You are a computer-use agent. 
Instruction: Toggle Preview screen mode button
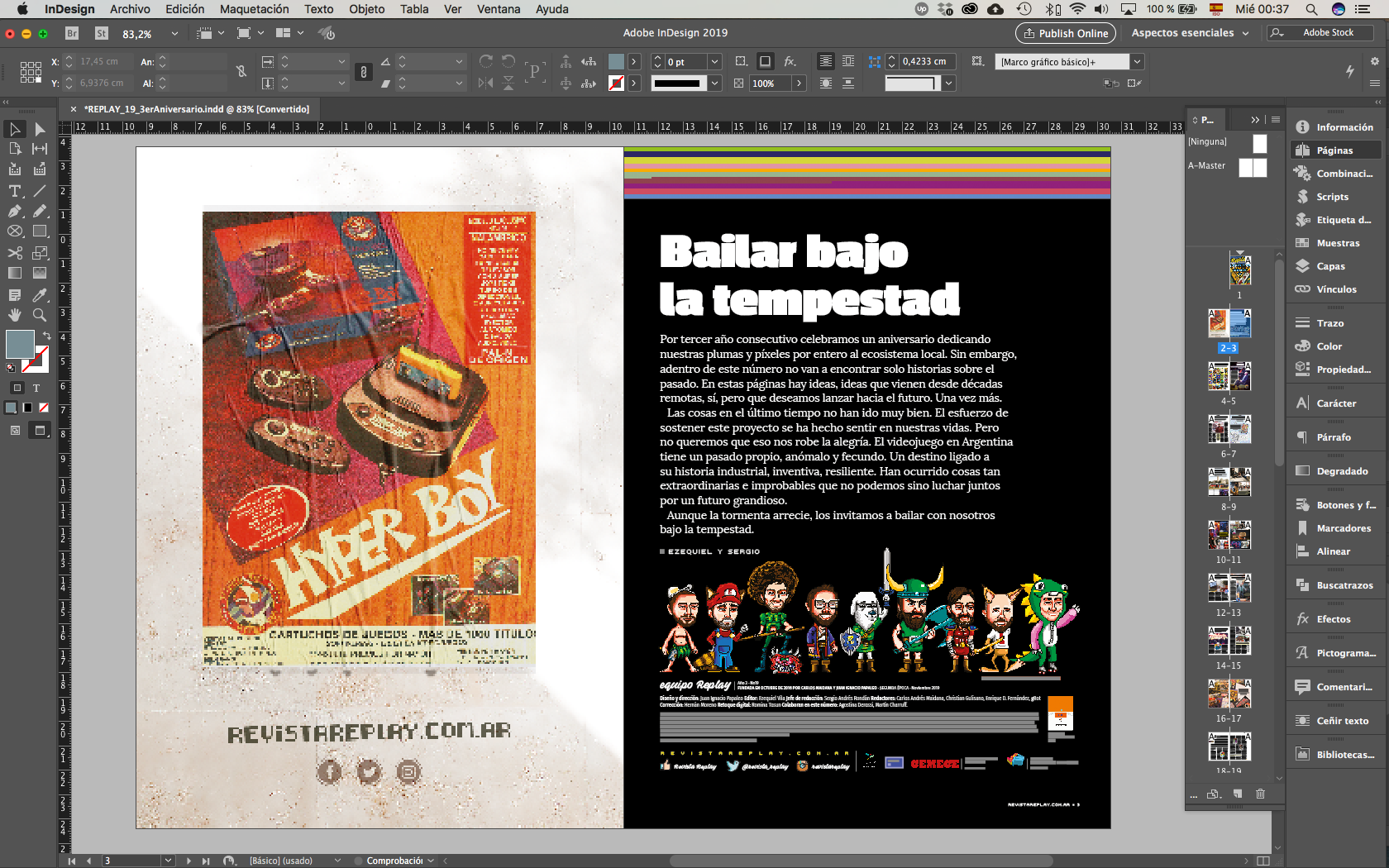(39, 430)
